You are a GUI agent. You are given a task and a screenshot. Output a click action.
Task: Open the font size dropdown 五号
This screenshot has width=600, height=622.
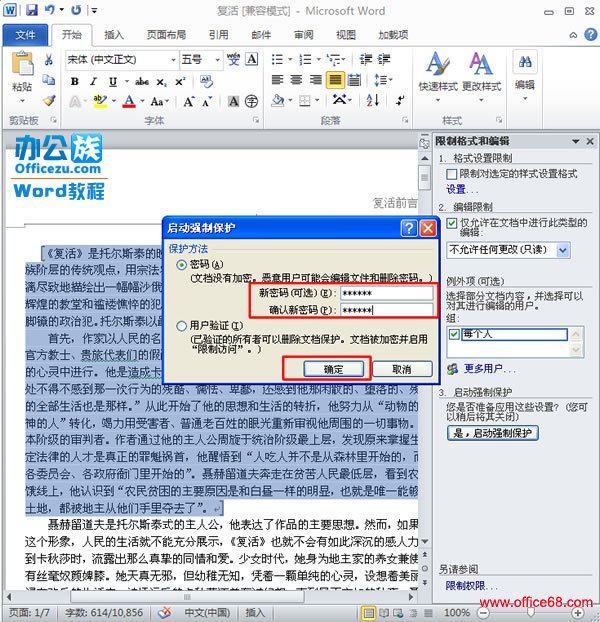point(217,60)
